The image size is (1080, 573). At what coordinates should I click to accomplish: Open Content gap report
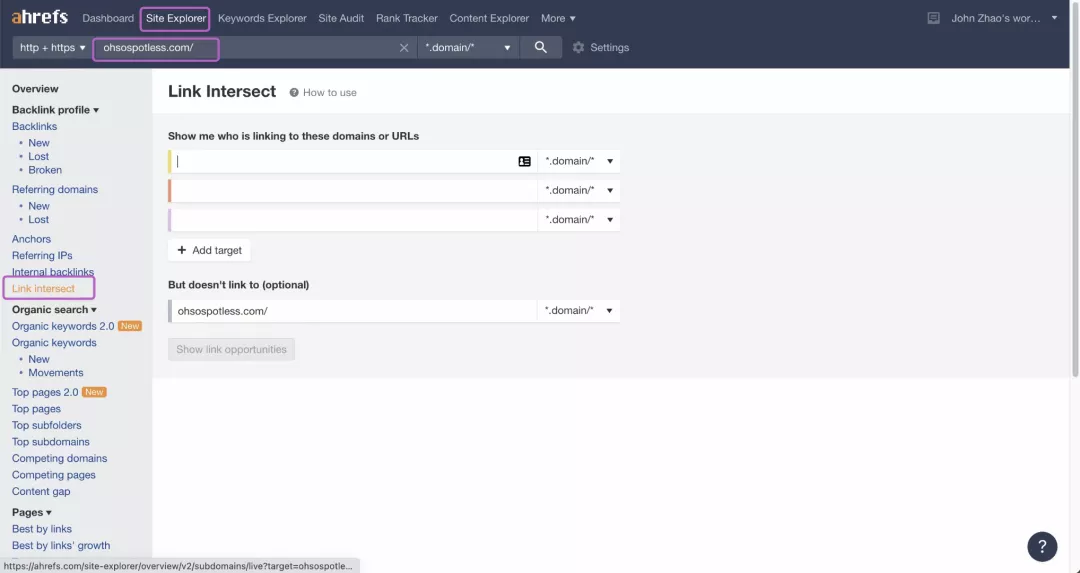[x=41, y=491]
